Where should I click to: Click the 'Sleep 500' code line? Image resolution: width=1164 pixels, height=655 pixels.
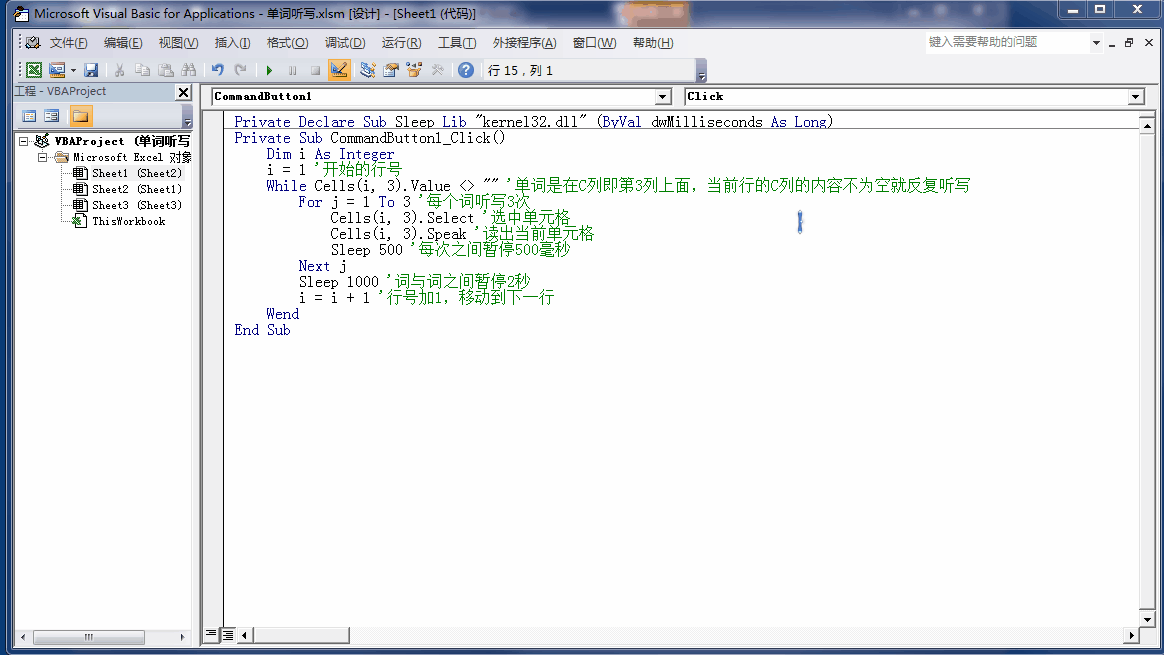[450, 250]
